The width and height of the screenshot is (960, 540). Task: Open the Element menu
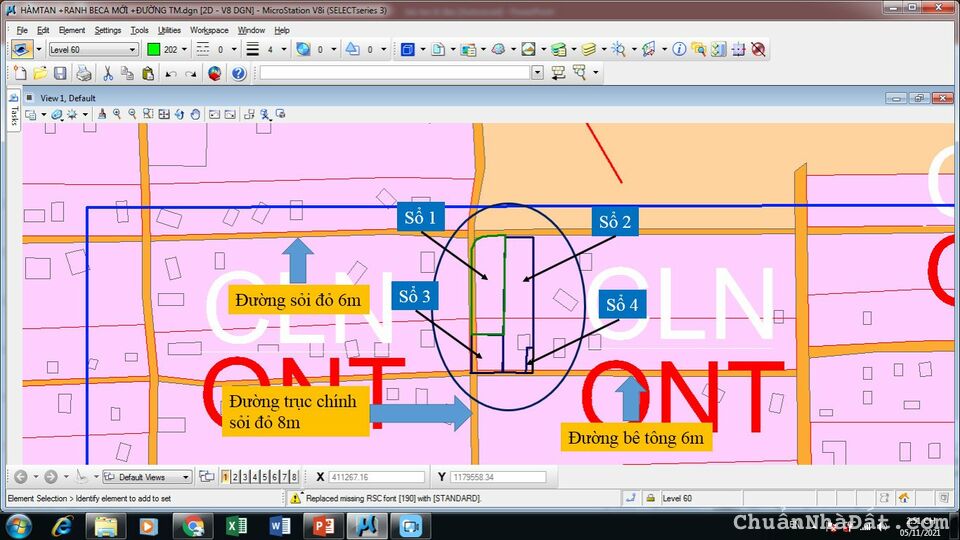[x=72, y=30]
